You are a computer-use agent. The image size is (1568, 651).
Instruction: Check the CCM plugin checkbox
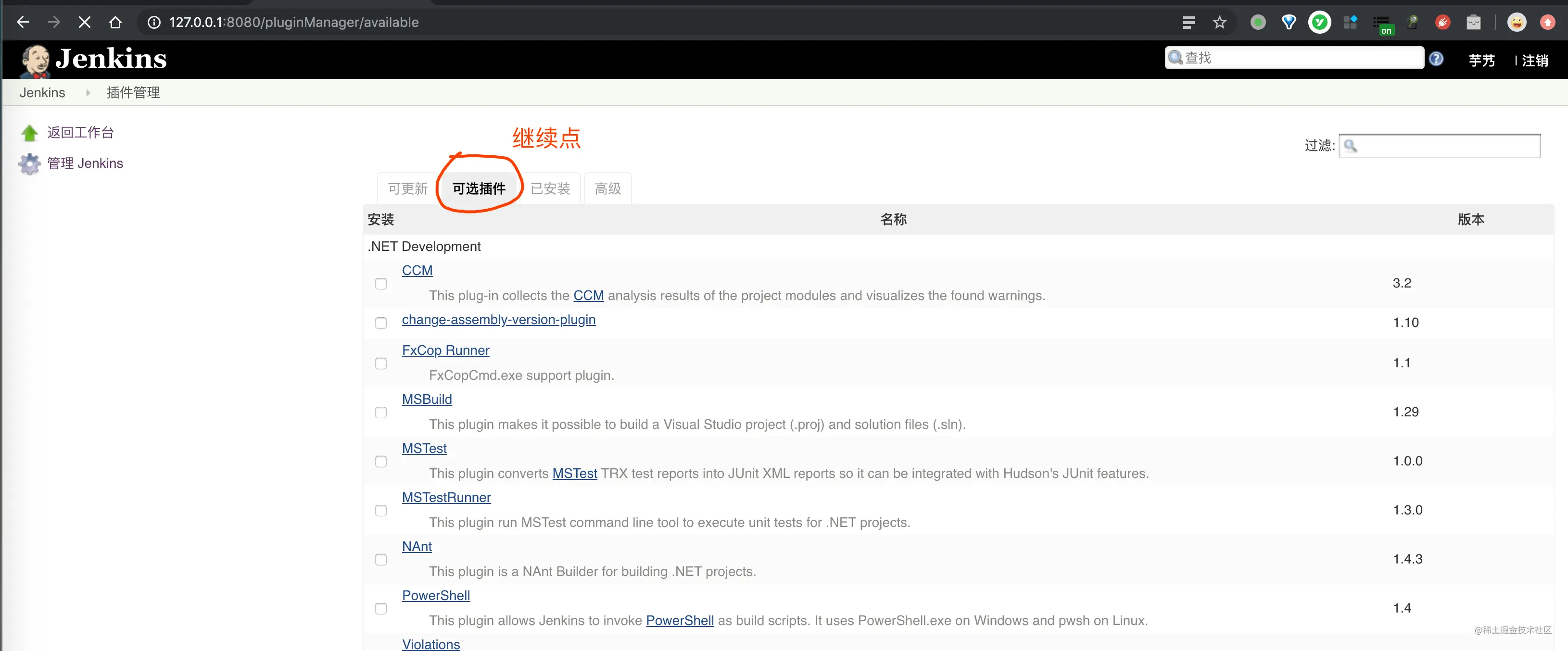pos(381,284)
